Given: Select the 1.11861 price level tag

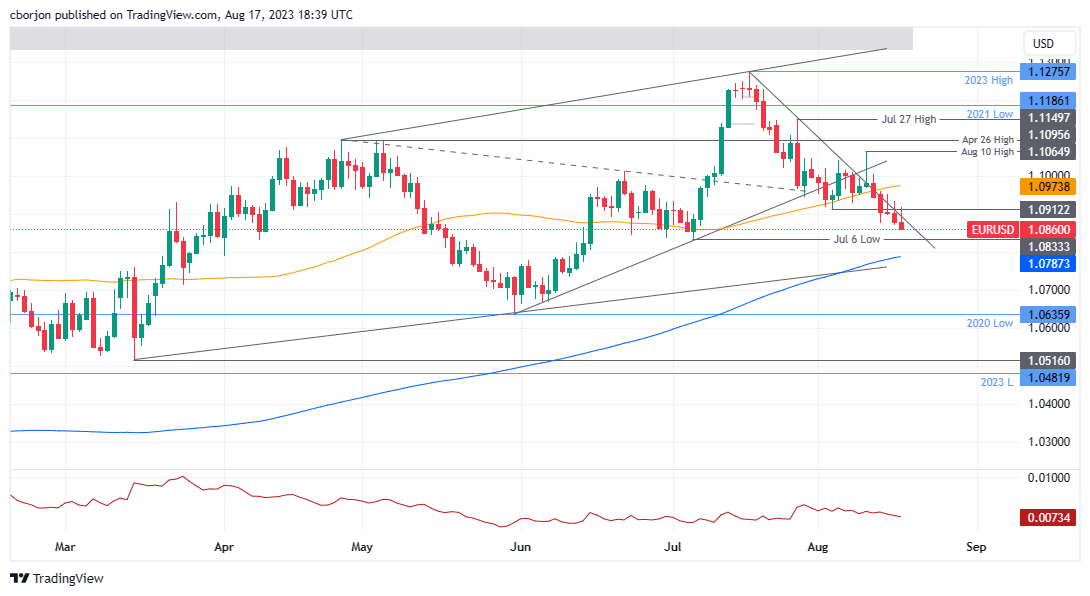Looking at the screenshot, I should pos(1049,100).
